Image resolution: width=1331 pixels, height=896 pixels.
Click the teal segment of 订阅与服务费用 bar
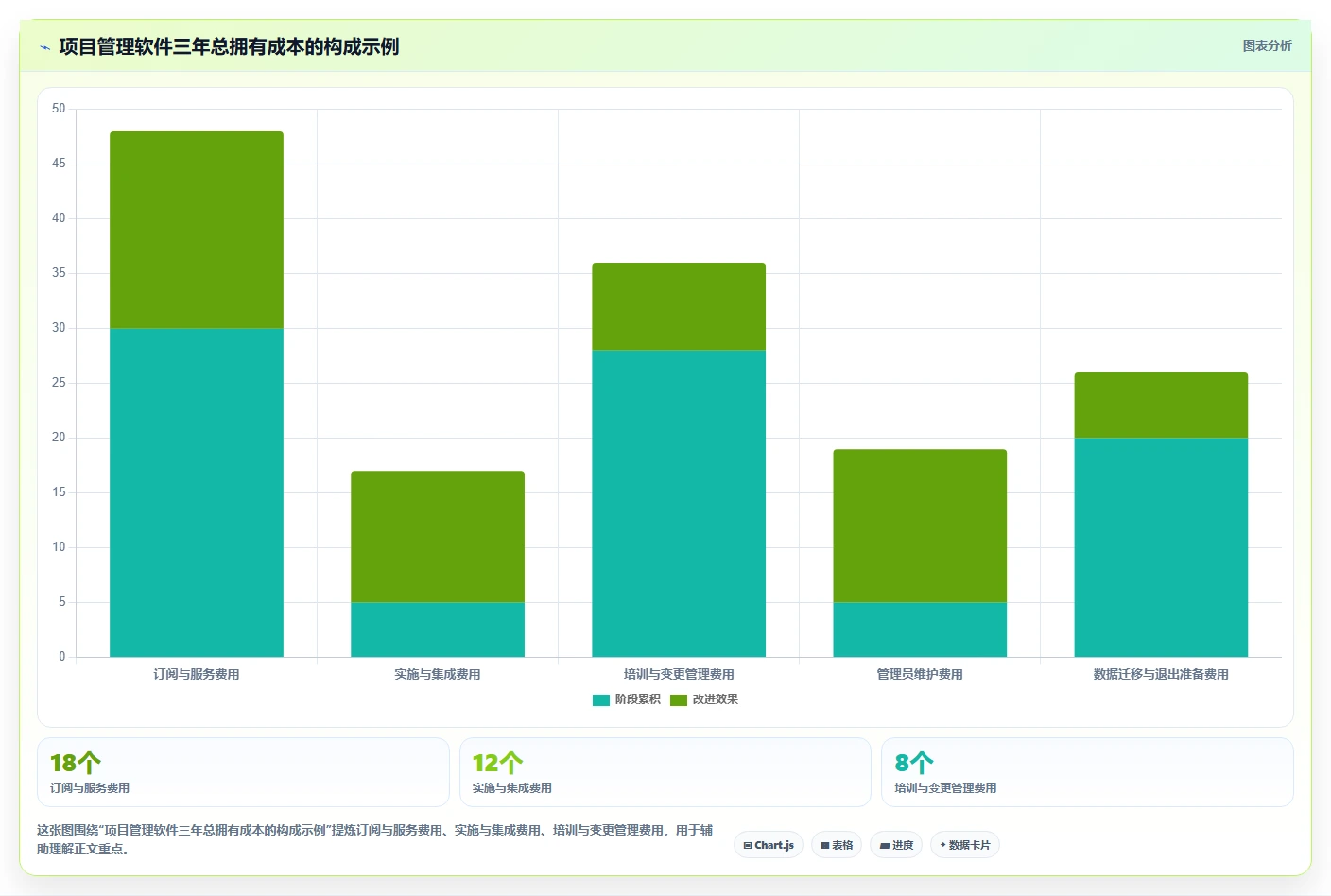pyautogui.click(x=197, y=492)
